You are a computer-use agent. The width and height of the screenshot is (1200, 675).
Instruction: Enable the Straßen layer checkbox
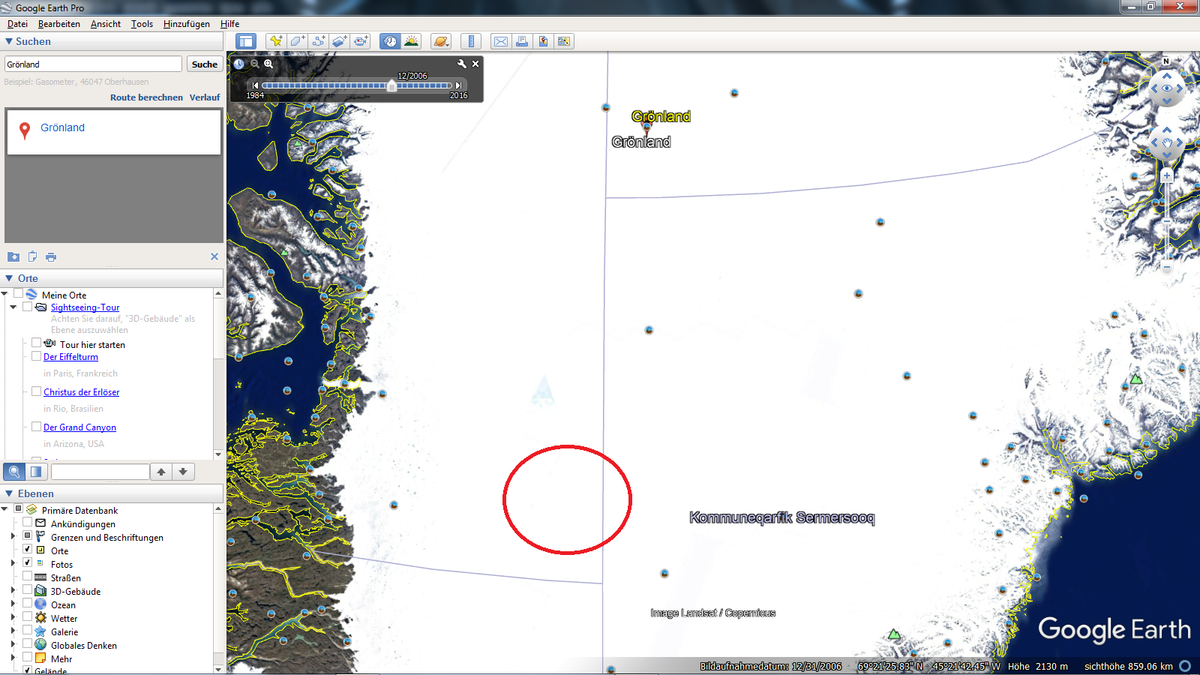[x=28, y=578]
